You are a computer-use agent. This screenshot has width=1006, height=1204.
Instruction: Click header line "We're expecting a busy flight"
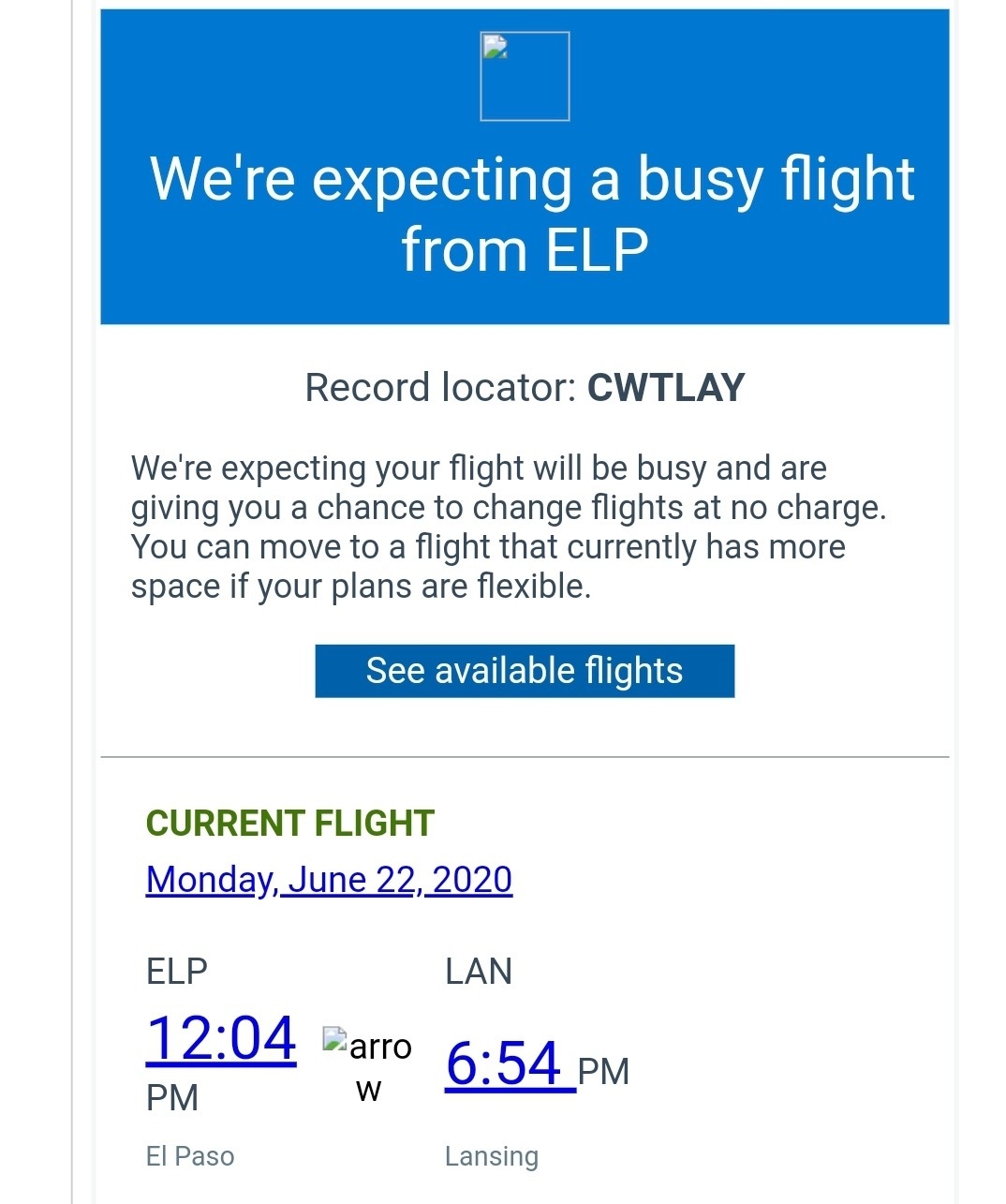click(x=532, y=178)
